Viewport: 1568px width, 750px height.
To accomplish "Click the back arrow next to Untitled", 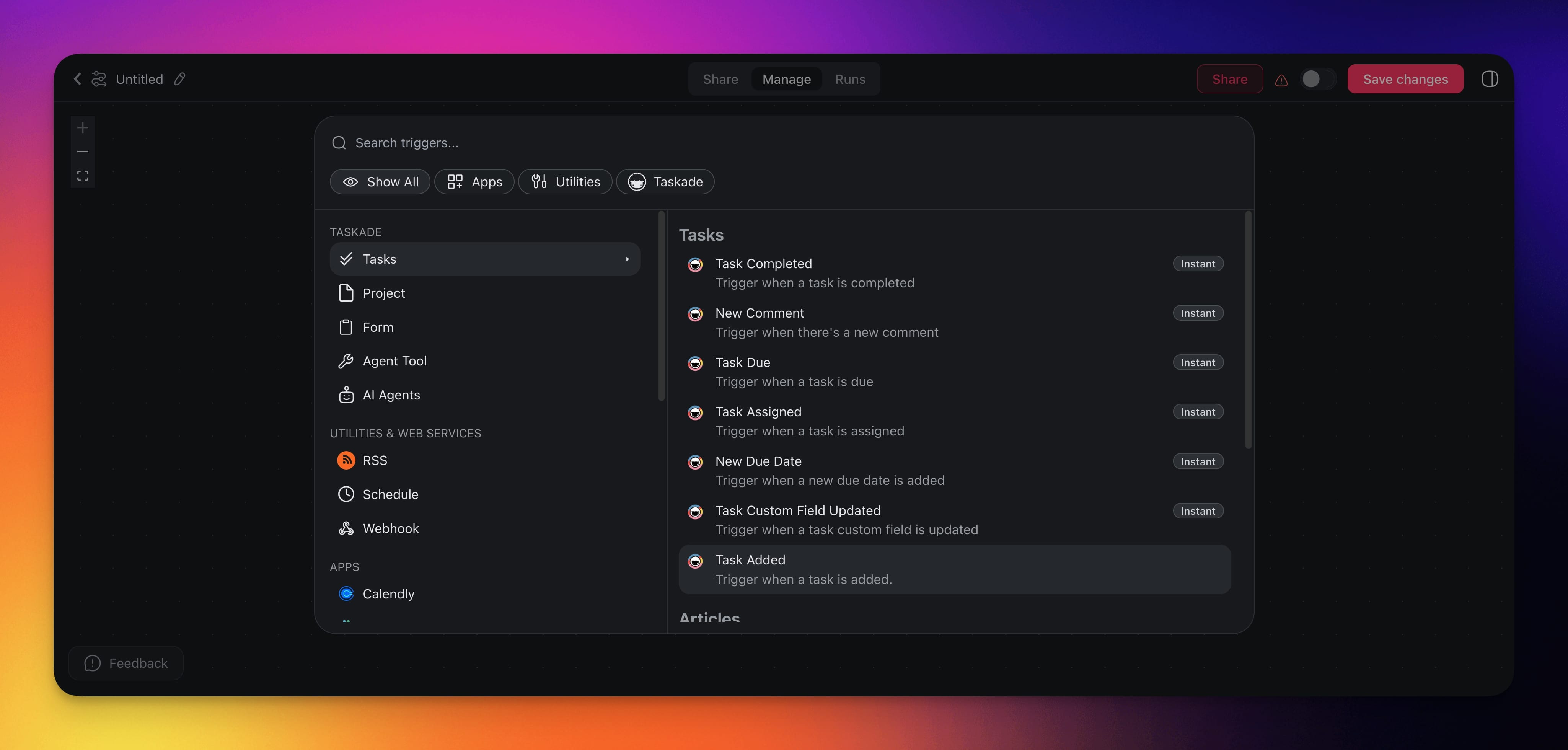I will (x=77, y=79).
